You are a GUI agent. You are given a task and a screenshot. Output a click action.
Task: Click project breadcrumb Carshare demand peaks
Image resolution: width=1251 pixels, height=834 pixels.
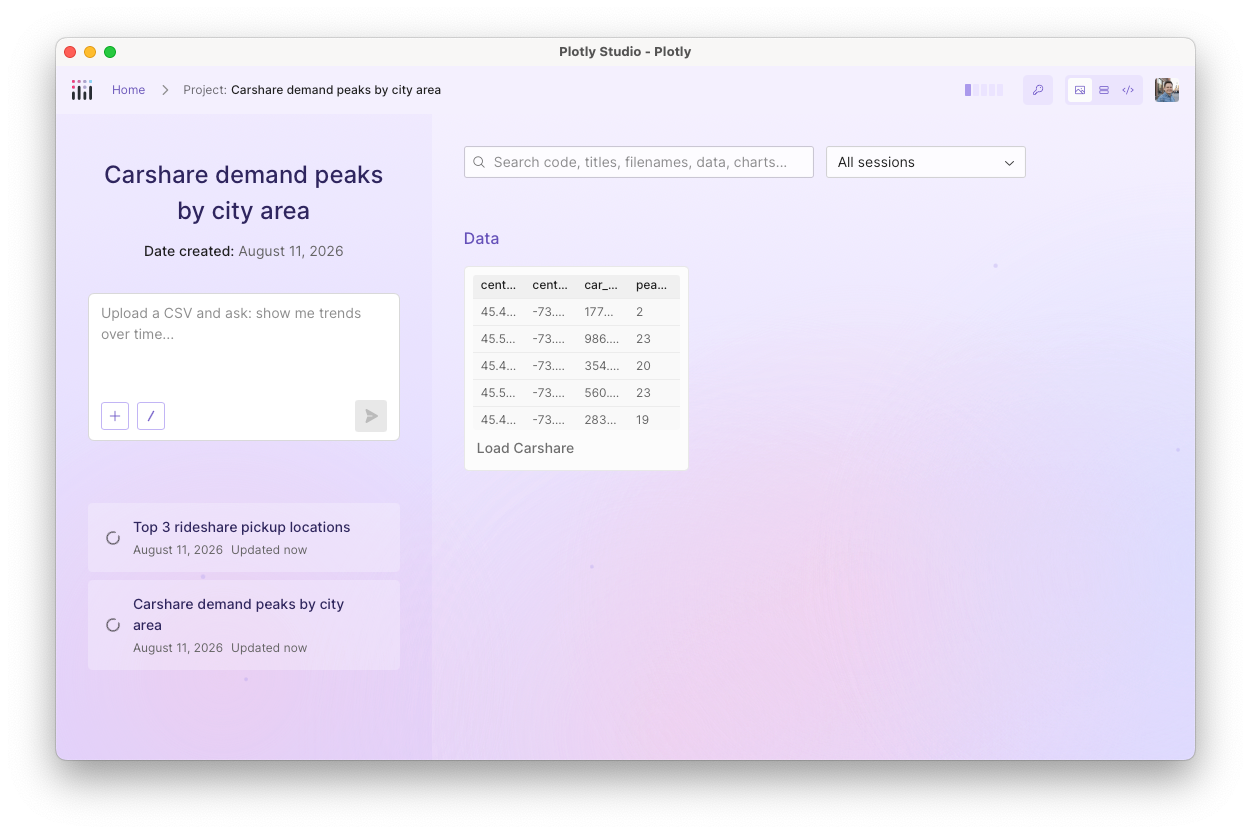[312, 90]
